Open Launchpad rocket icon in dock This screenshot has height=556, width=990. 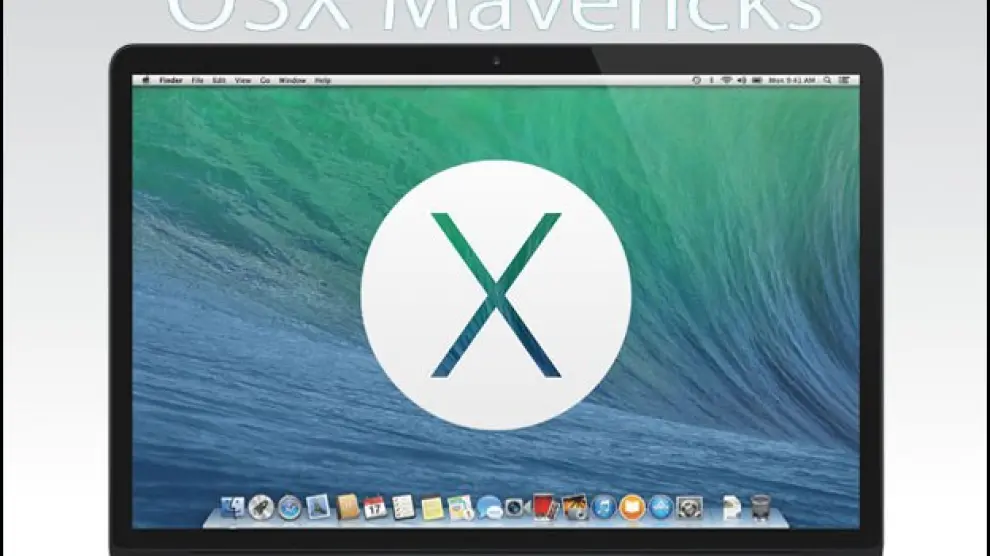coord(261,507)
